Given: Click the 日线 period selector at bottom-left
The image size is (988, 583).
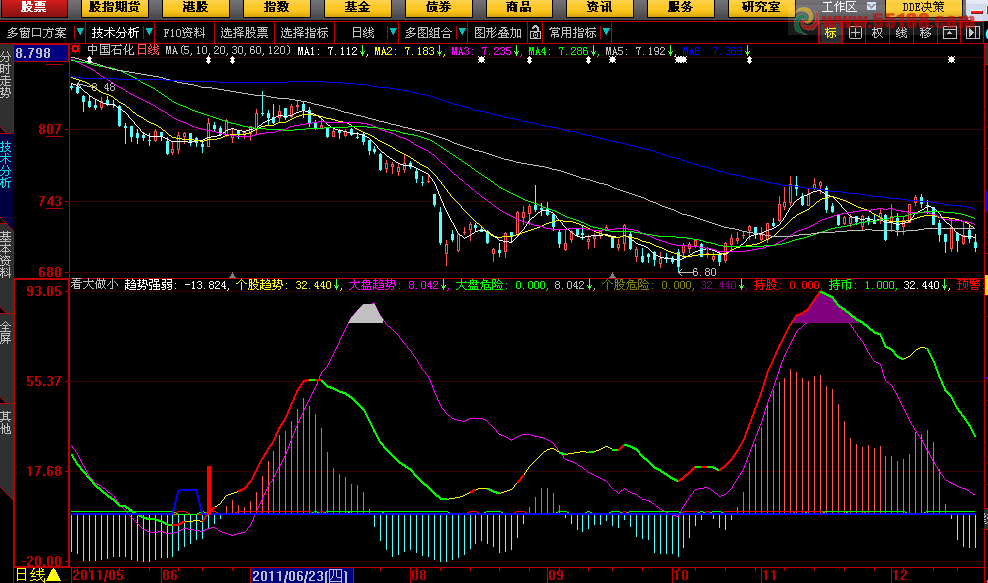Looking at the screenshot, I should pos(30,575).
